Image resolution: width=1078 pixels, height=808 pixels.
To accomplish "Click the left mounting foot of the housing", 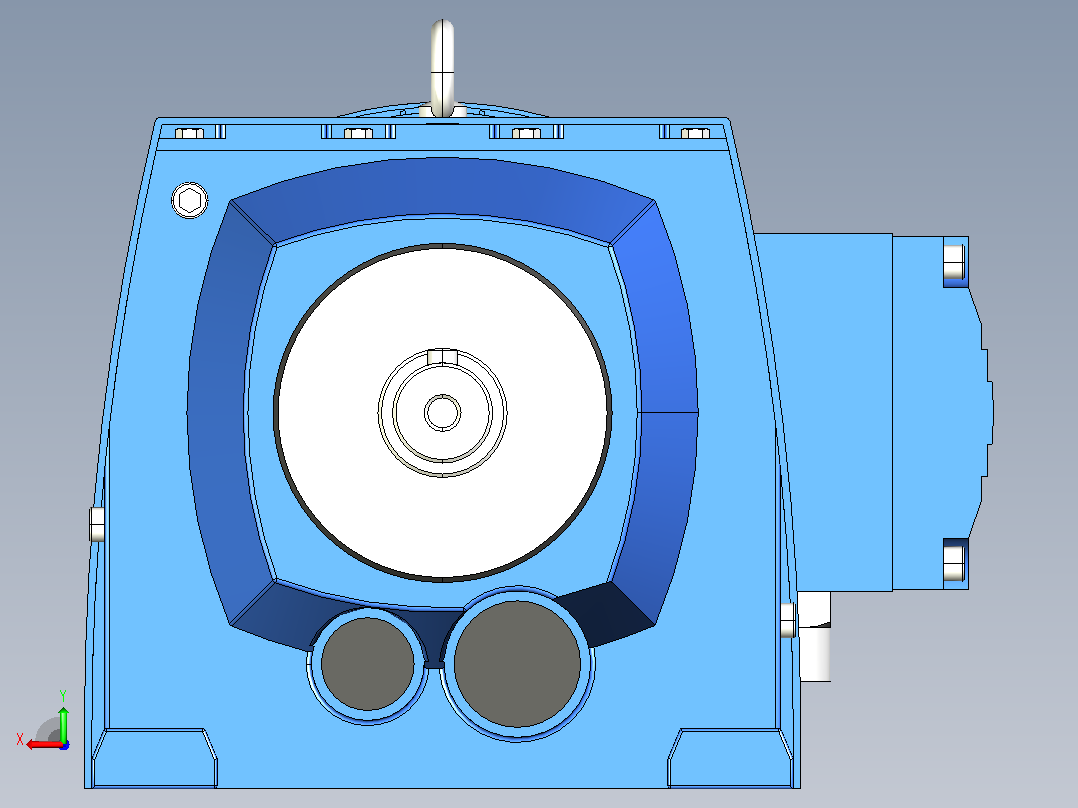I will (x=155, y=758).
